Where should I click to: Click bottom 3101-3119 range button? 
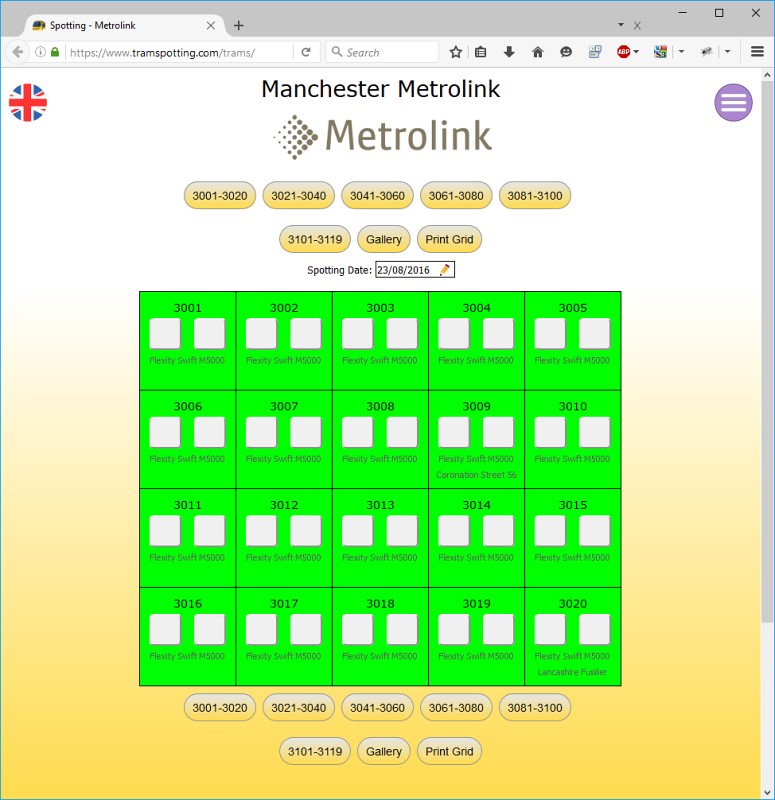coord(315,752)
